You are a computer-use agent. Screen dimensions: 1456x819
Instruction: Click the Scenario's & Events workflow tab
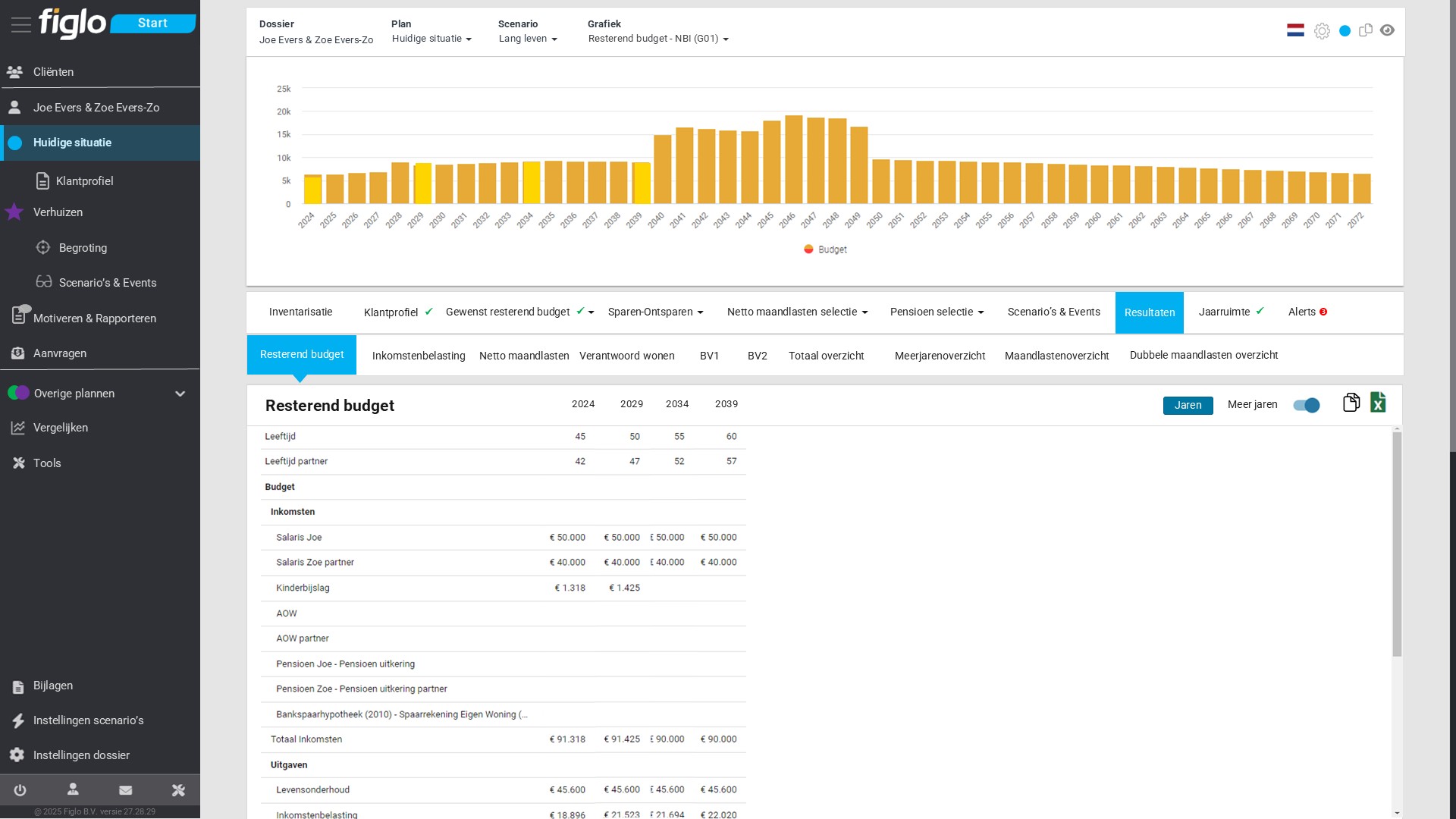pyautogui.click(x=1053, y=312)
